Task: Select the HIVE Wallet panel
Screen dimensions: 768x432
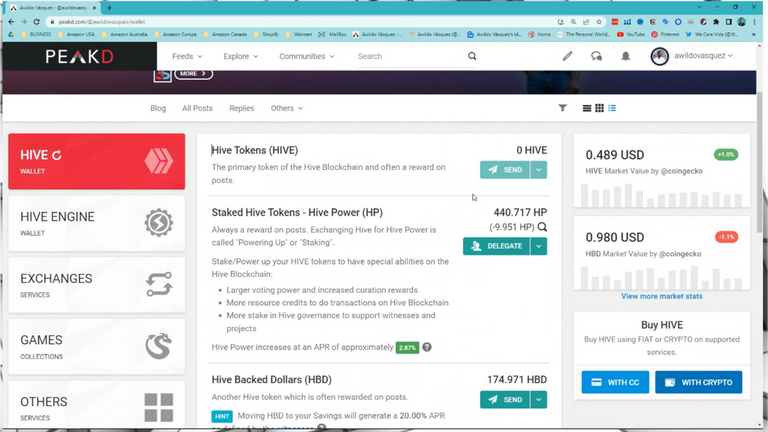Action: (96, 161)
